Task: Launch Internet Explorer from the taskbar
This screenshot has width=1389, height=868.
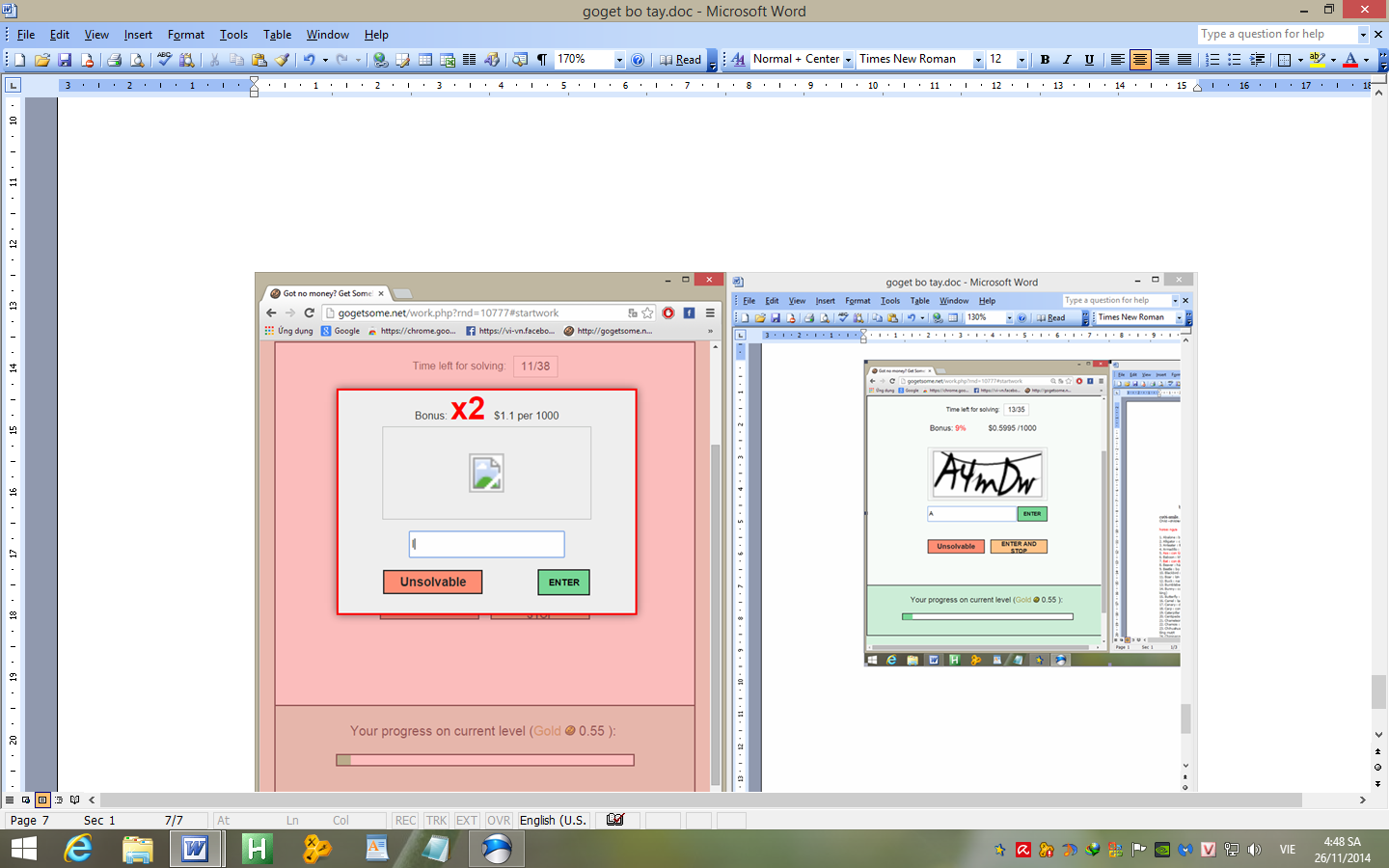Action: pos(77,849)
